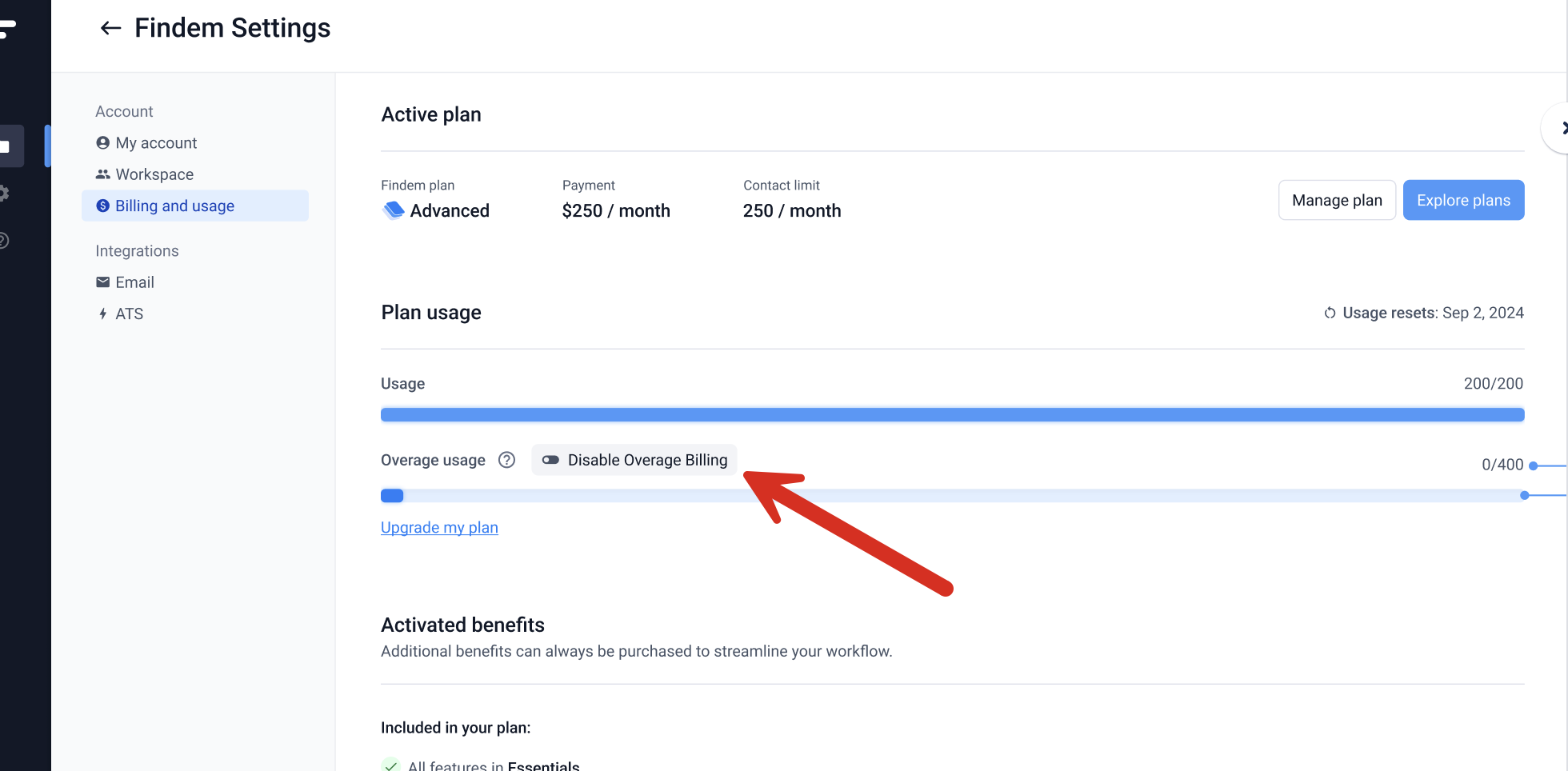The image size is (1568, 771).
Task: Click the My account person icon
Action: 102,142
